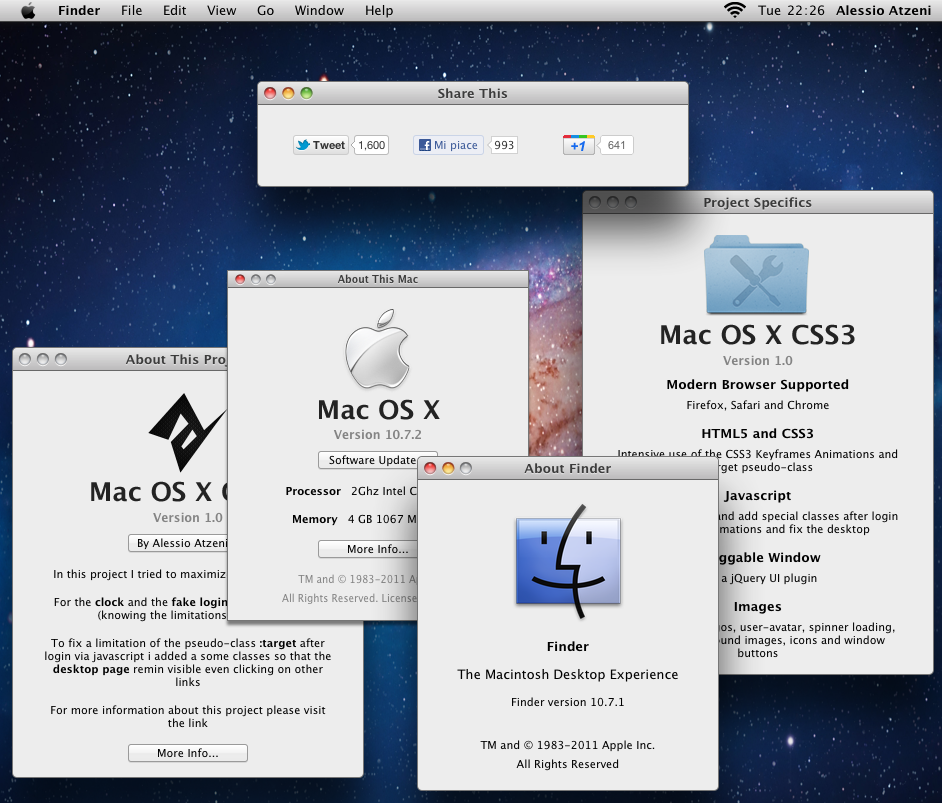Minimize the About Finder window

click(x=448, y=468)
